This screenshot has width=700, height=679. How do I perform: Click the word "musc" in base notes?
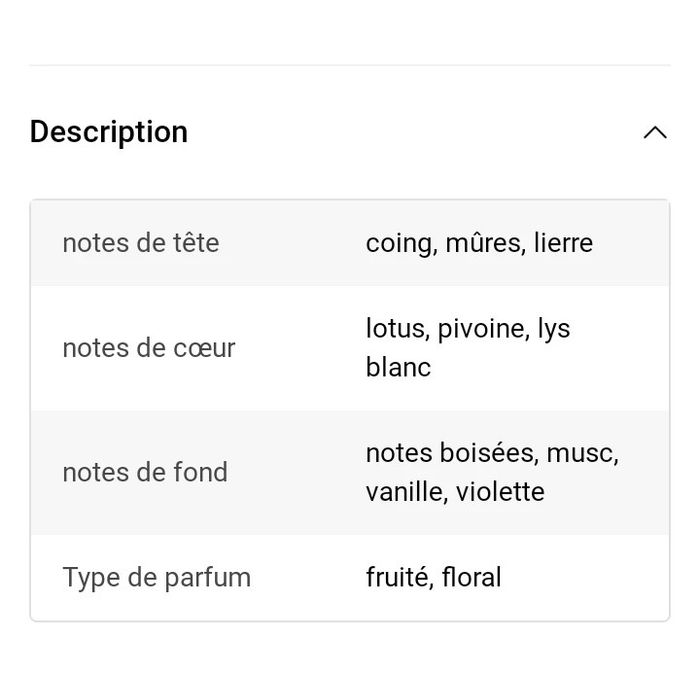click(x=583, y=454)
